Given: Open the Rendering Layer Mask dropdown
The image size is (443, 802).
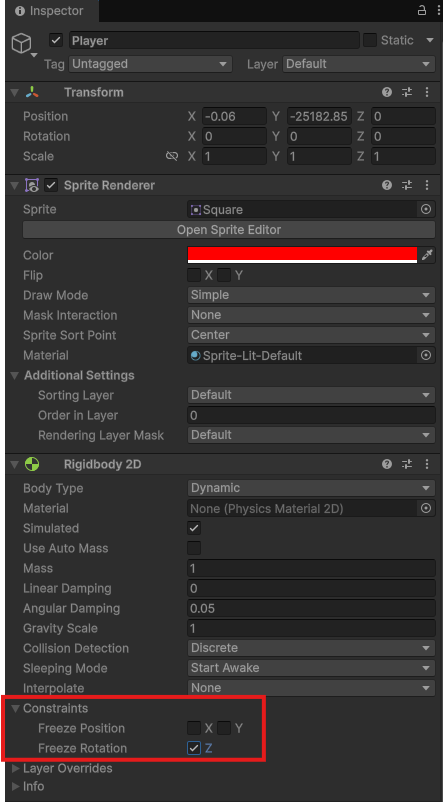Looking at the screenshot, I should 311,435.
